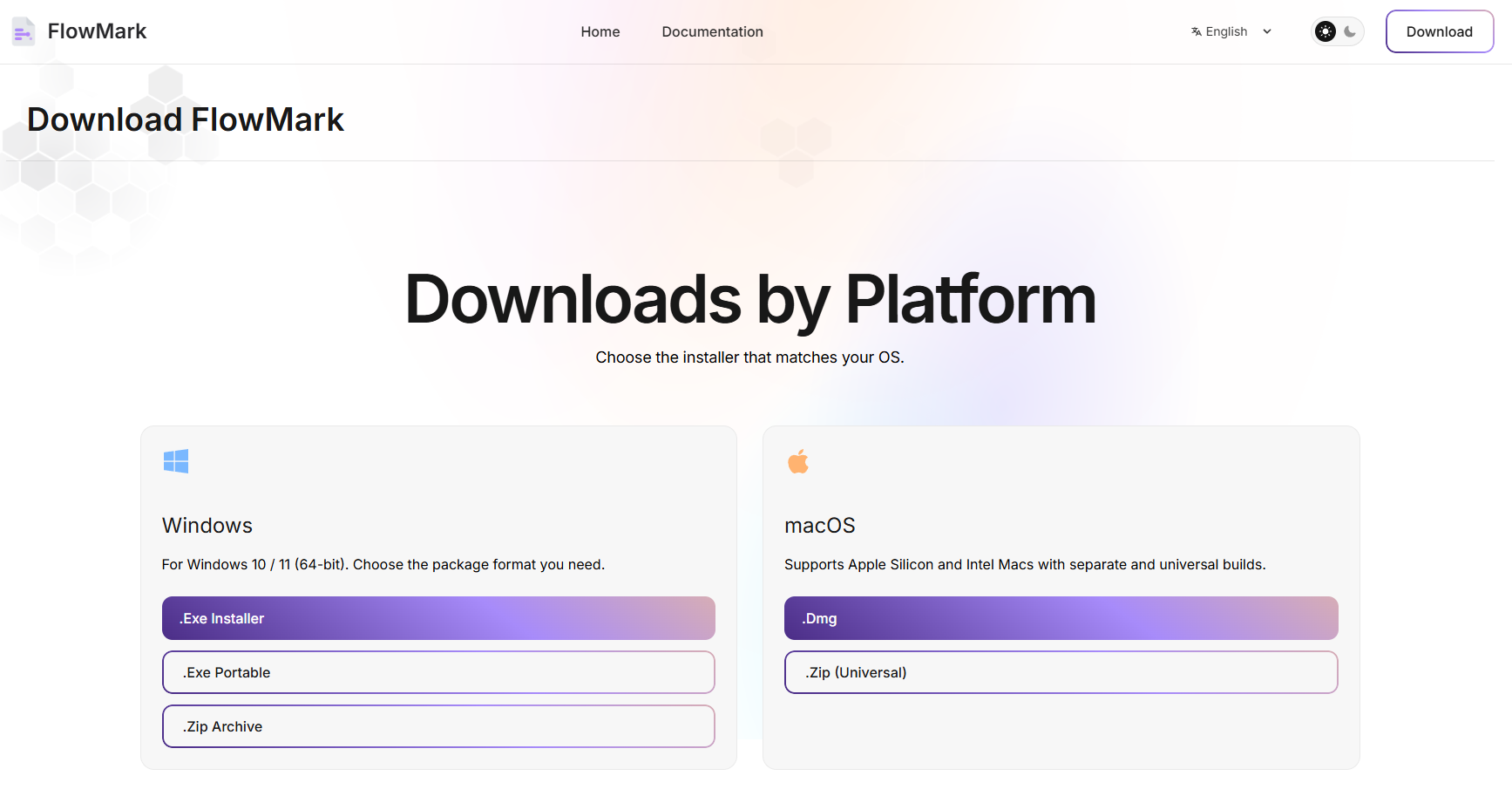Select the Windows logo icon
The width and height of the screenshot is (1512, 803).
(x=176, y=460)
